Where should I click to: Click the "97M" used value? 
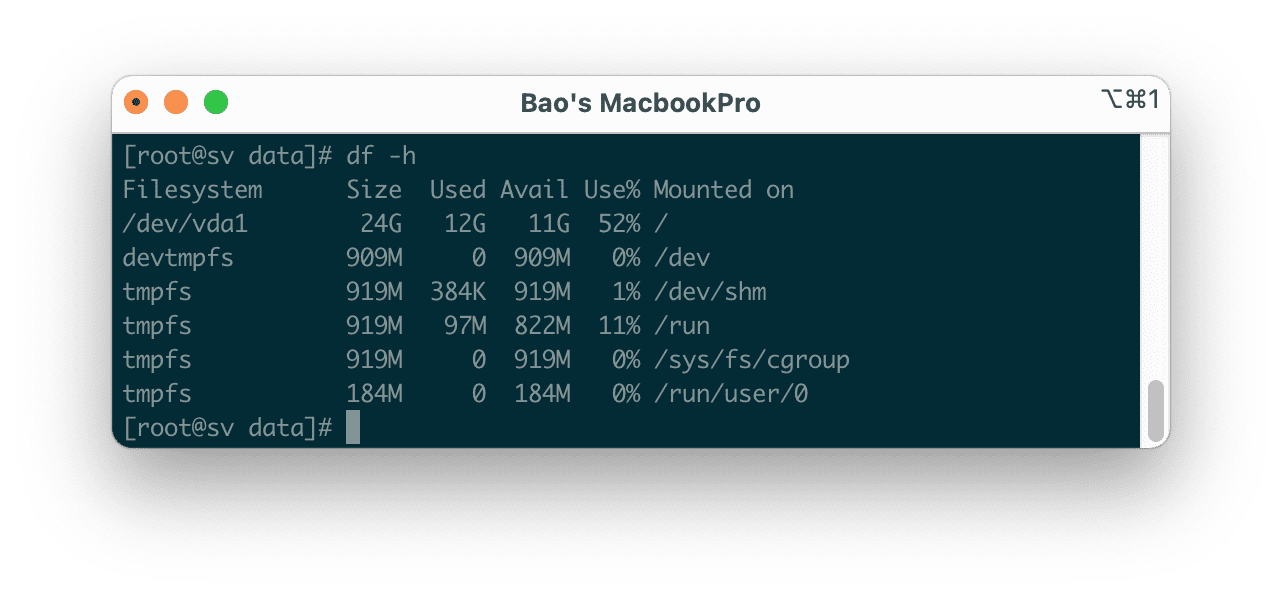click(x=465, y=326)
